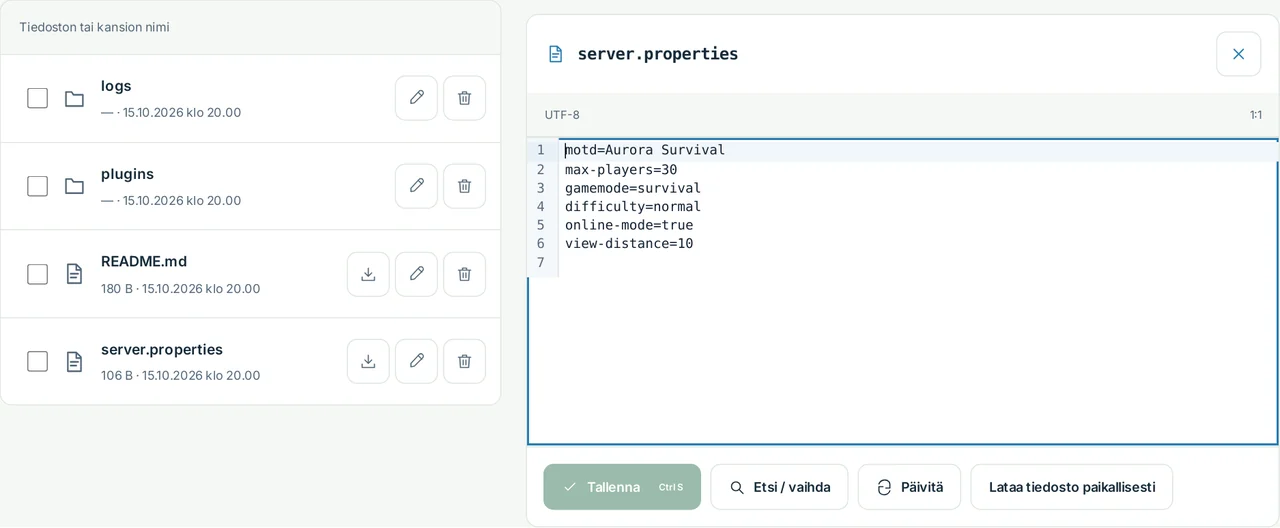The height and width of the screenshot is (528, 1280).
Task: Download README.md with the download icon
Action: pyautogui.click(x=368, y=274)
